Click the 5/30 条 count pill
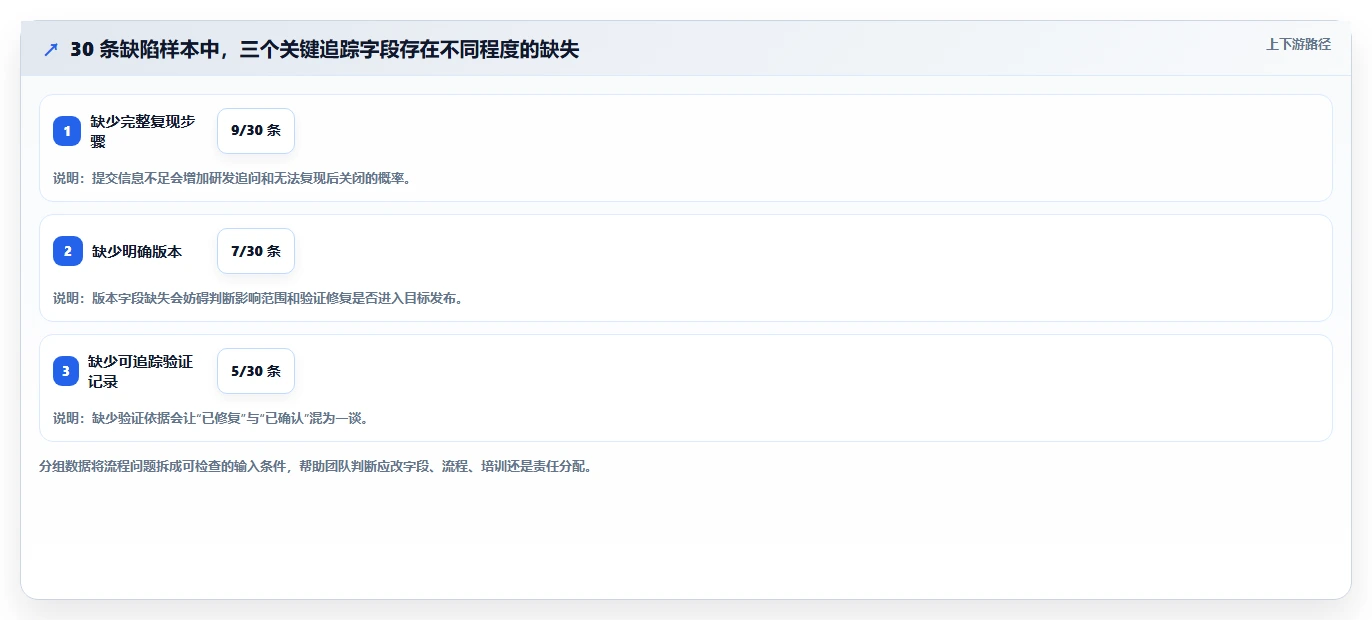 [x=256, y=371]
